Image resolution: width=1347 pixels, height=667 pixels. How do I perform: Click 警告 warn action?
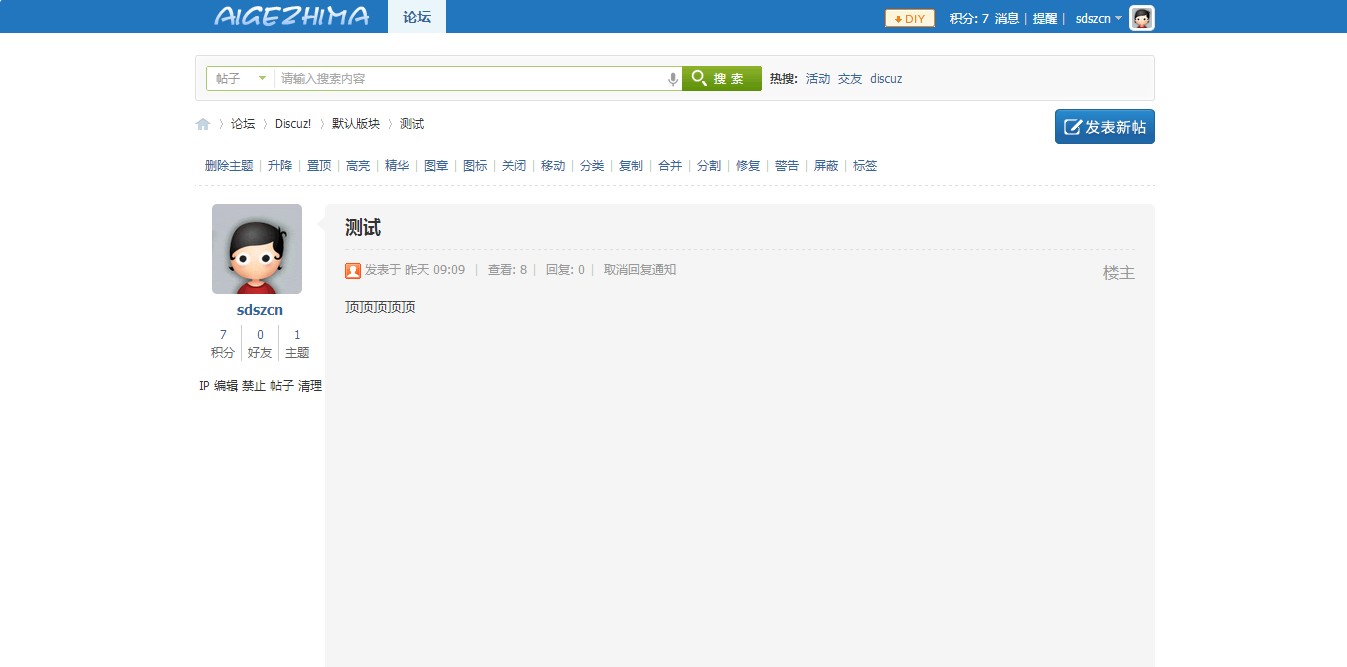787,166
